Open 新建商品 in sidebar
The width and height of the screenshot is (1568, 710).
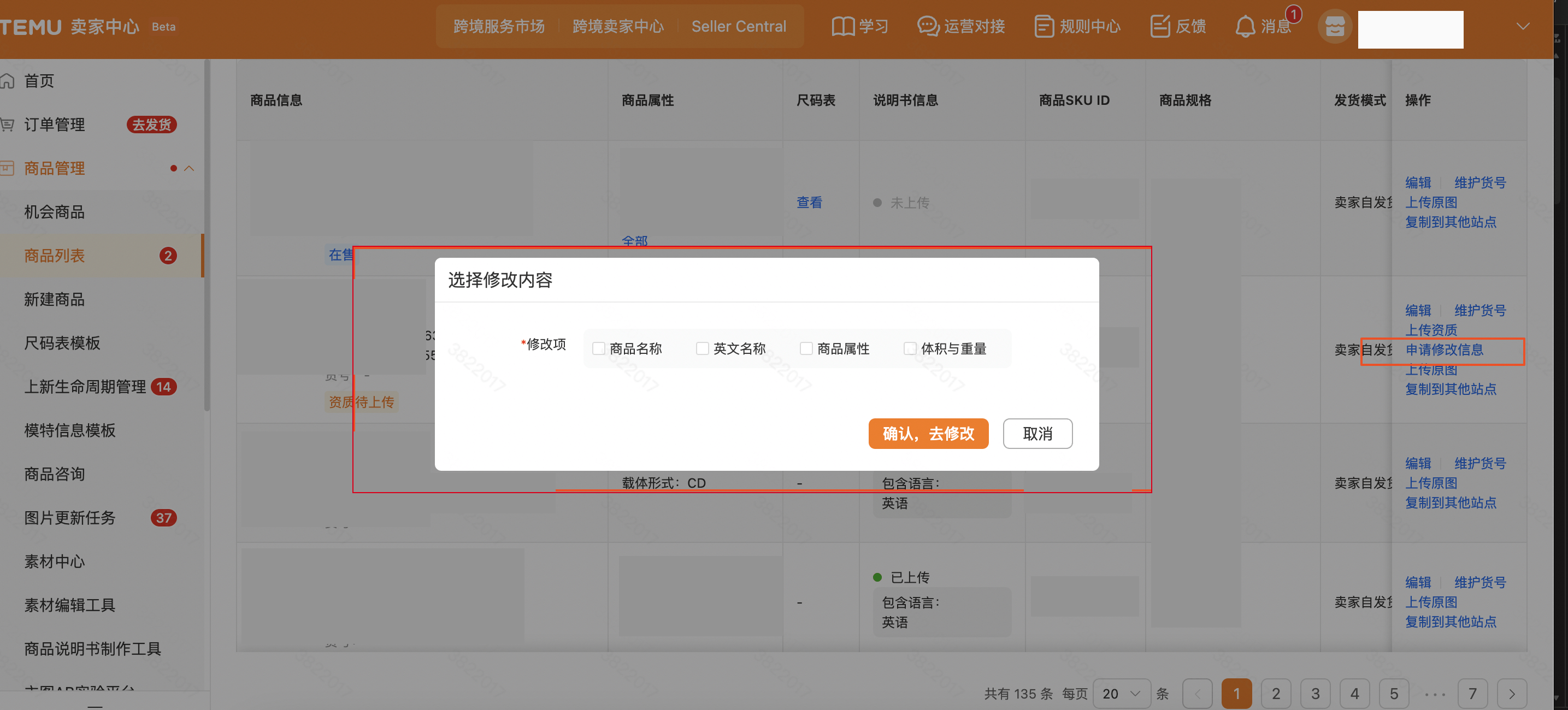point(54,299)
